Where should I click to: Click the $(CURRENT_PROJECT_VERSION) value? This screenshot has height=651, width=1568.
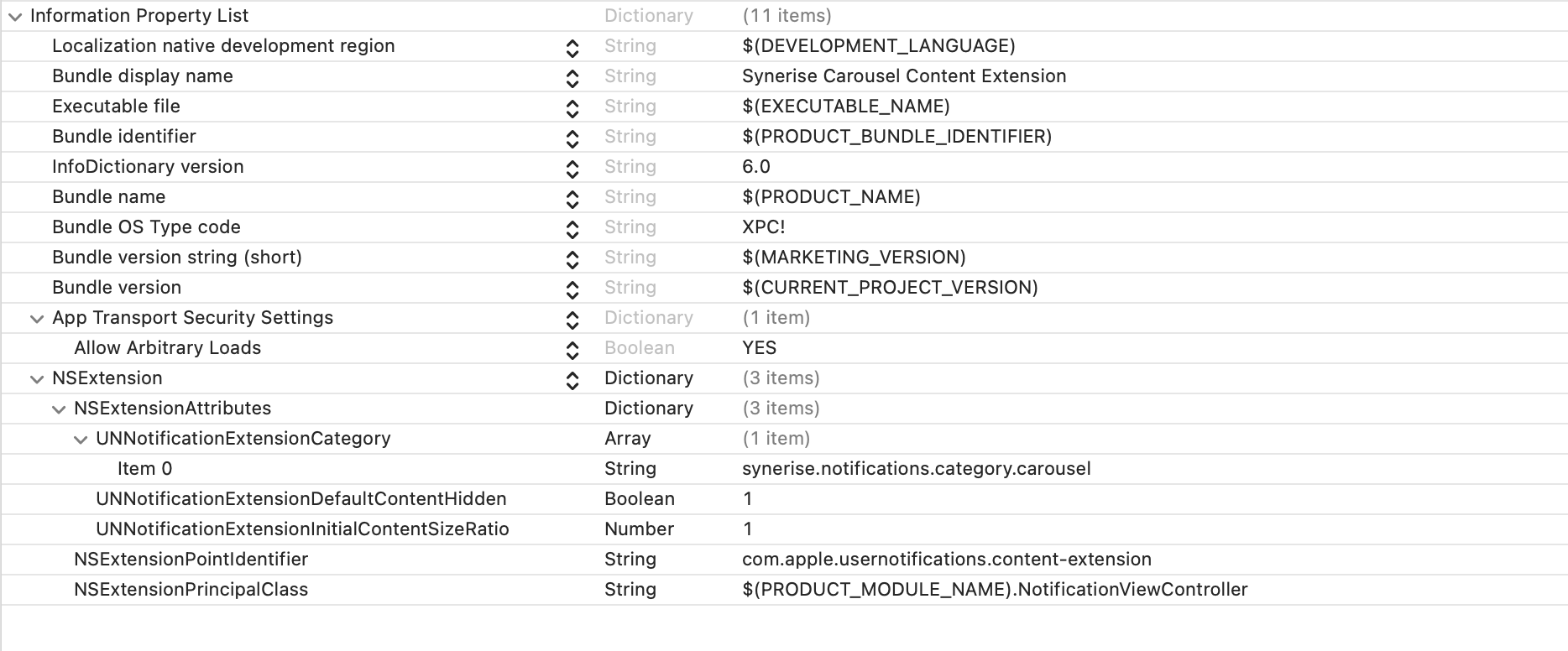pyautogui.click(x=891, y=288)
